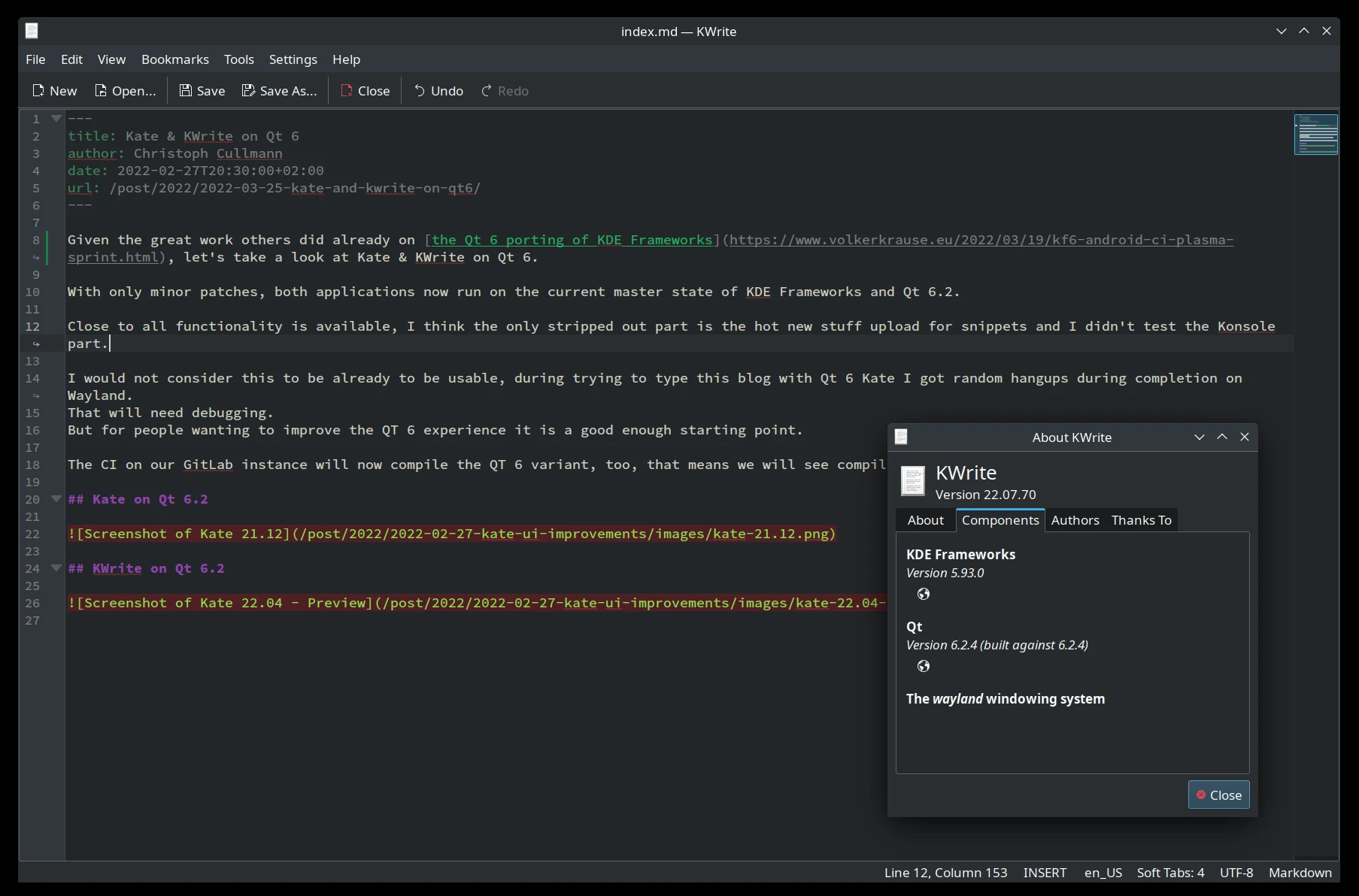The width and height of the screenshot is (1359, 896).
Task: Click the window icon in About KWrite title bar
Action: pyautogui.click(x=901, y=437)
